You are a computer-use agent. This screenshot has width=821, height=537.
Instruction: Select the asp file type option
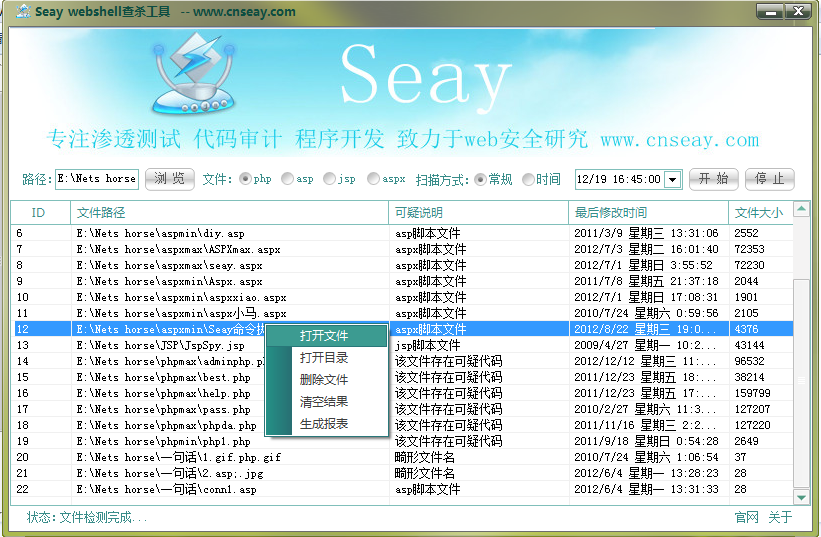pos(288,179)
